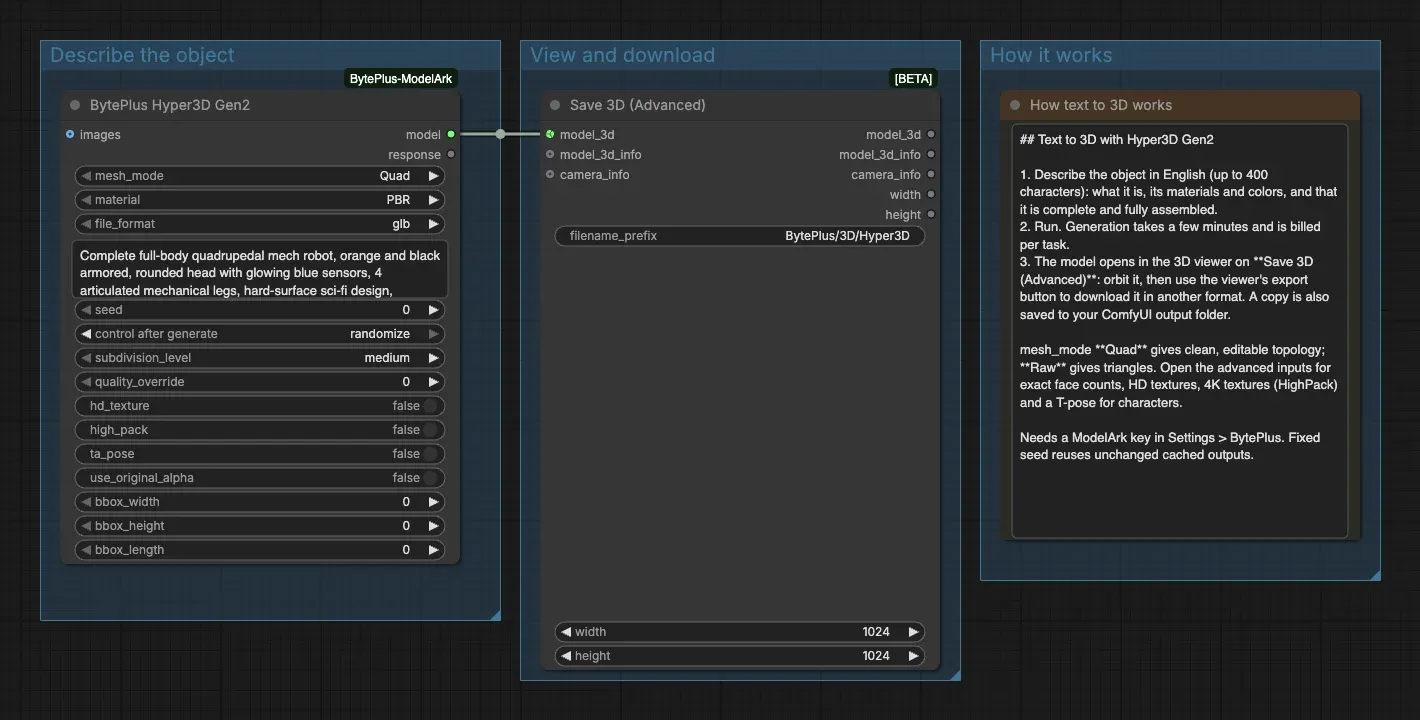
Task: Click the model_3d output port
Action: (x=931, y=134)
